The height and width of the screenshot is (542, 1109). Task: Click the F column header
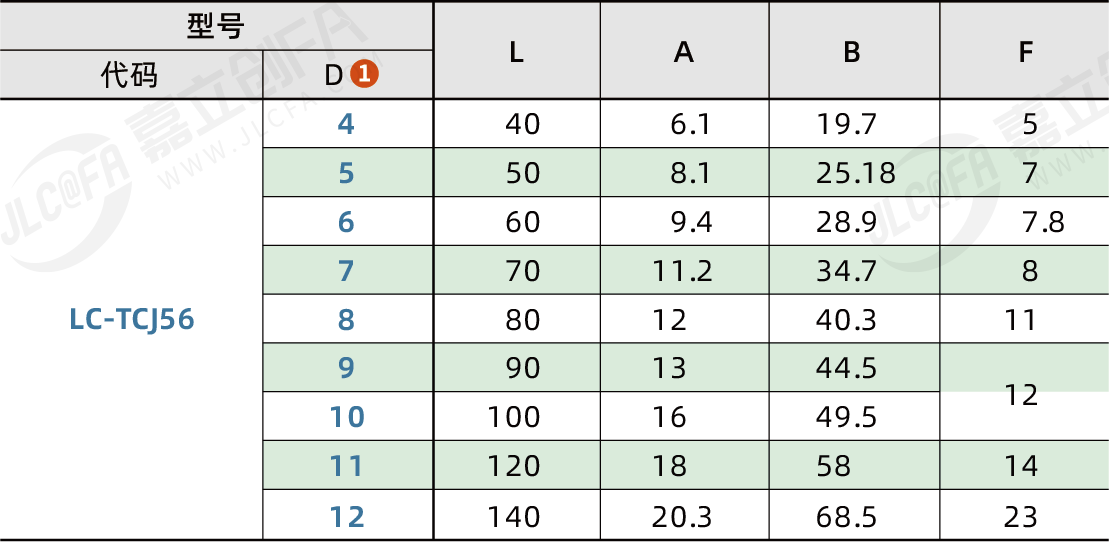point(1025,52)
